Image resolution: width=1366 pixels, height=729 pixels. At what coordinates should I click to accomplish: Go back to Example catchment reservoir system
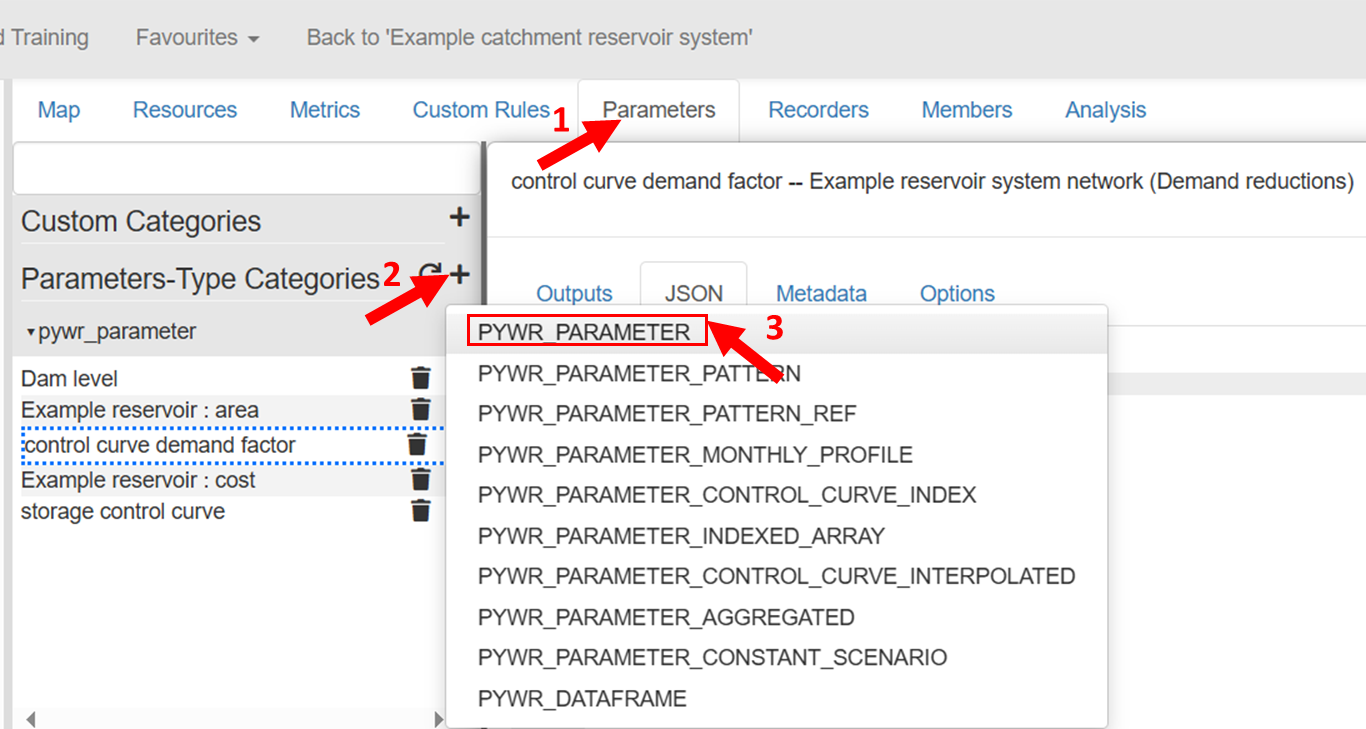click(x=529, y=38)
